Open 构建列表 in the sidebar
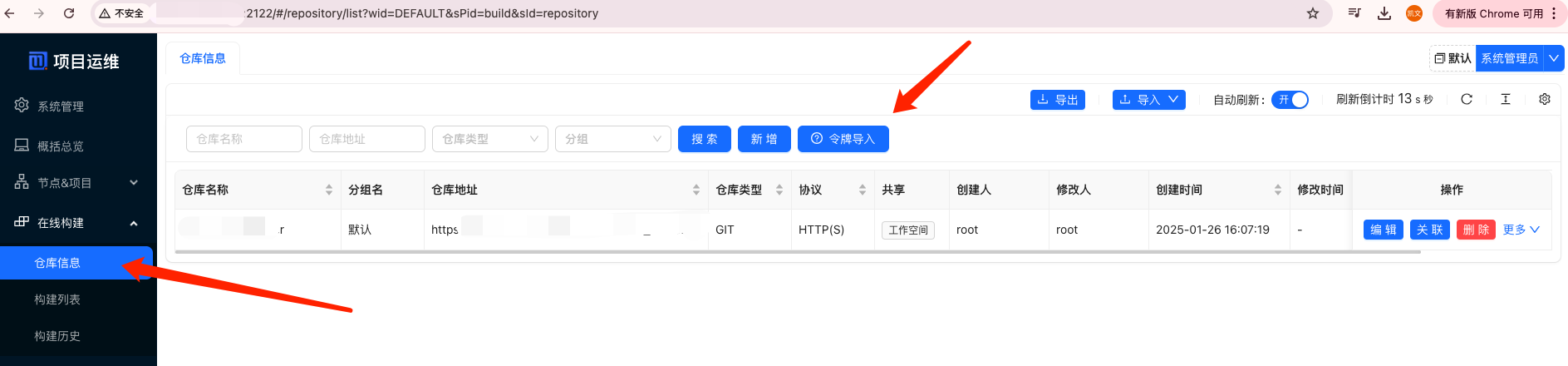This screenshot has height=366, width=1568. [57, 299]
